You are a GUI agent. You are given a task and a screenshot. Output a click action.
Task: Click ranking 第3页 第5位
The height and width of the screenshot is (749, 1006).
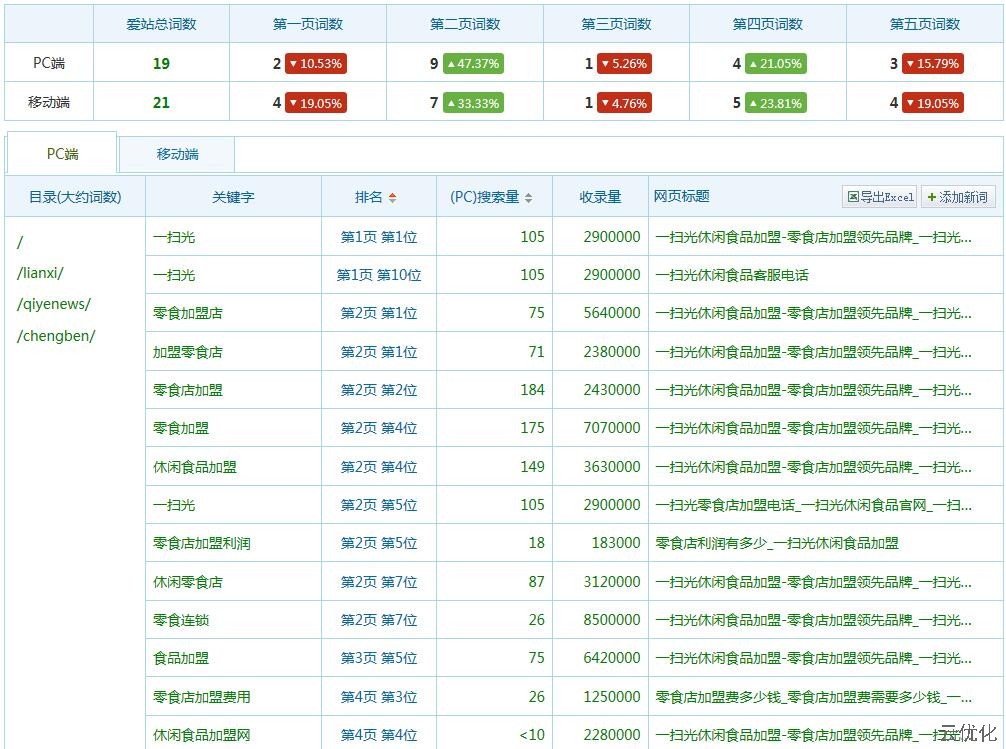click(379, 658)
